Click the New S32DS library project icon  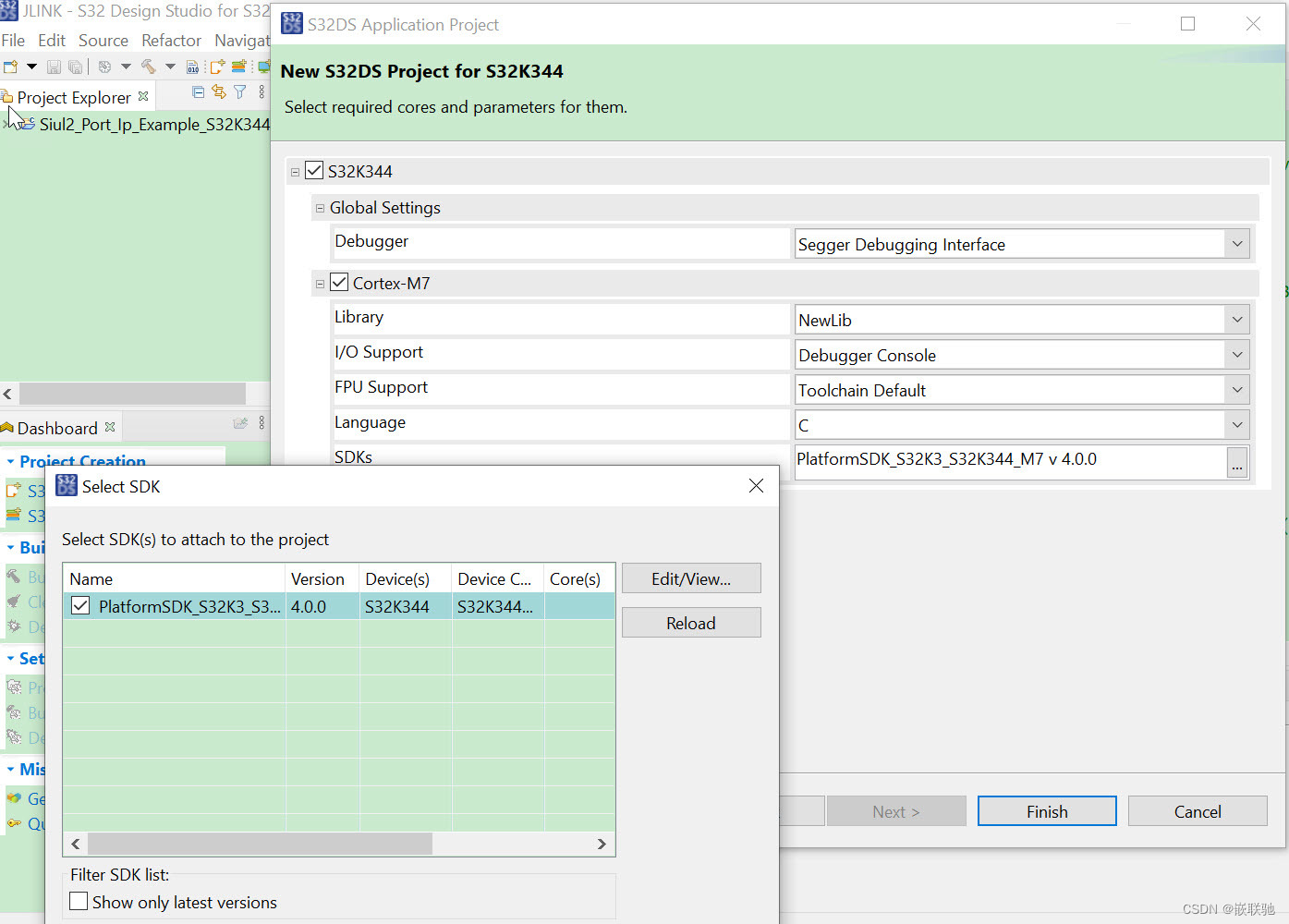pyautogui.click(x=239, y=67)
